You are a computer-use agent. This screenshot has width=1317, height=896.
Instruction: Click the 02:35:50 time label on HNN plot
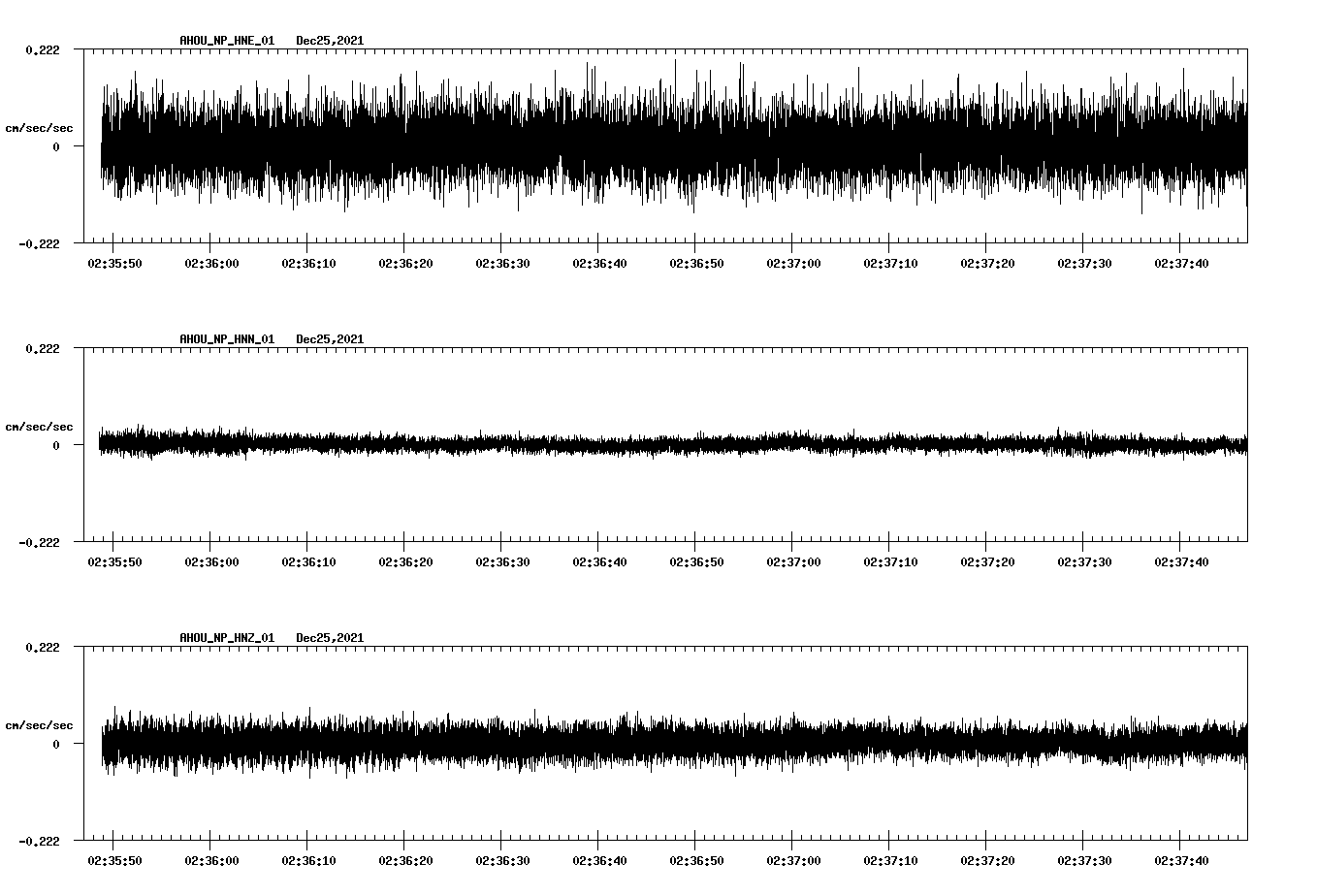point(114,562)
